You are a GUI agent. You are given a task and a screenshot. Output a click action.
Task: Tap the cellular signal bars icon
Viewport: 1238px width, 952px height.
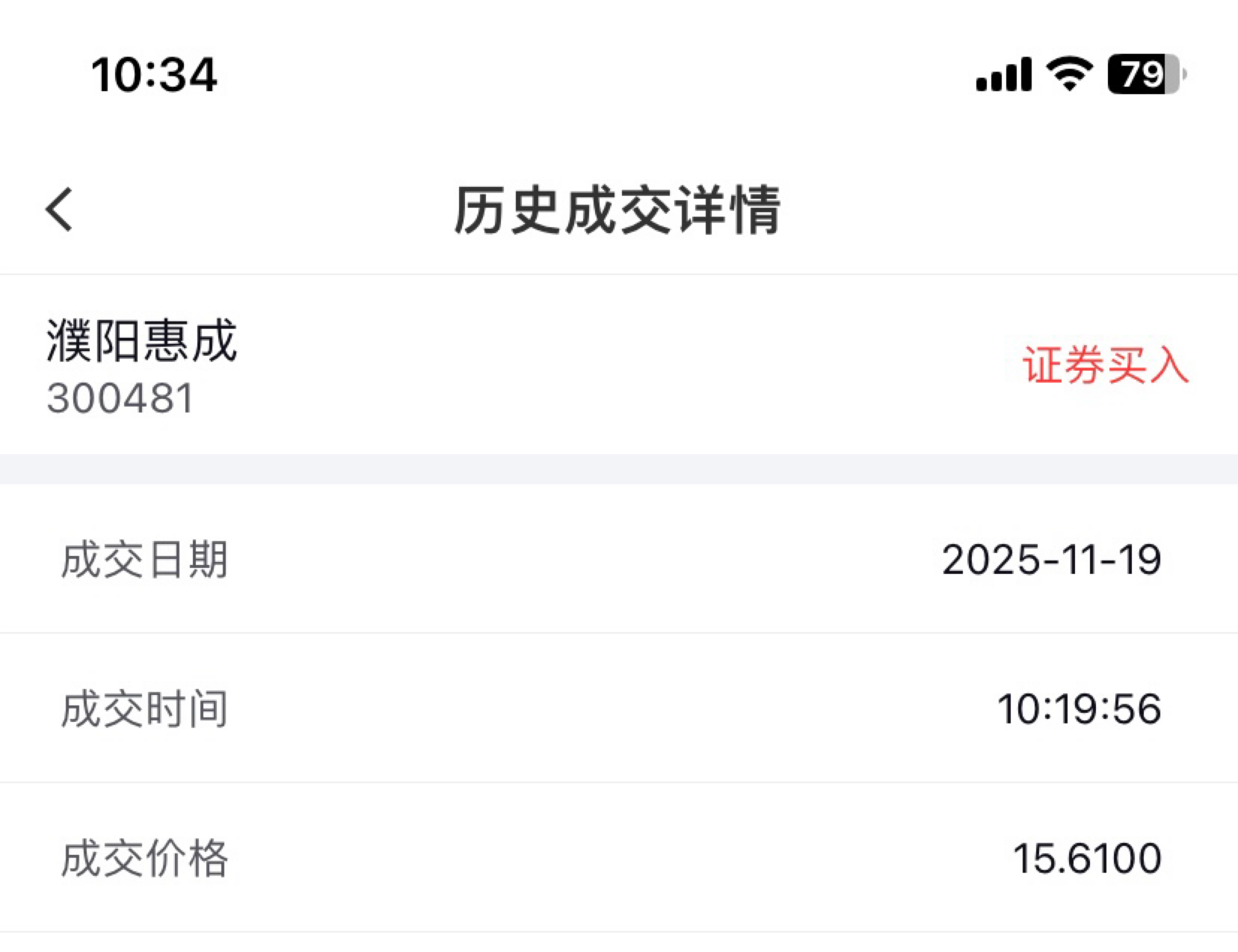click(x=1003, y=75)
